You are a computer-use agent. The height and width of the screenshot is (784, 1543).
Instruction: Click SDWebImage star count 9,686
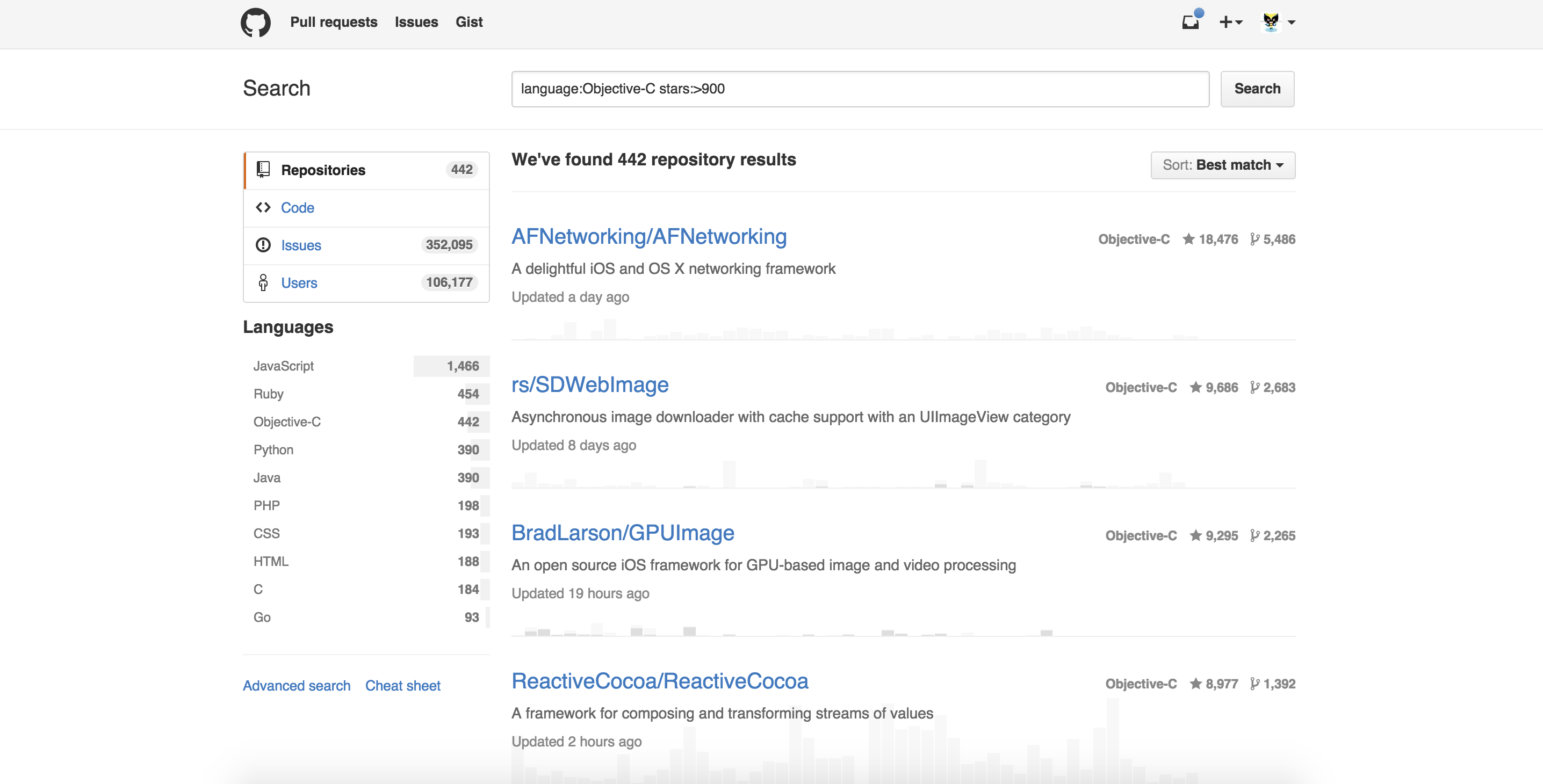pos(1214,388)
